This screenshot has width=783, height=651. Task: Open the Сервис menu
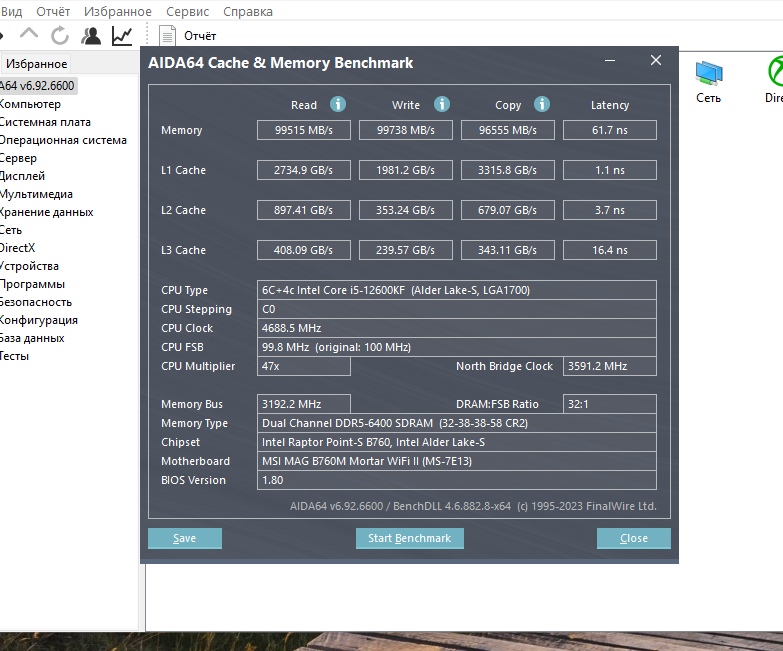(x=187, y=11)
